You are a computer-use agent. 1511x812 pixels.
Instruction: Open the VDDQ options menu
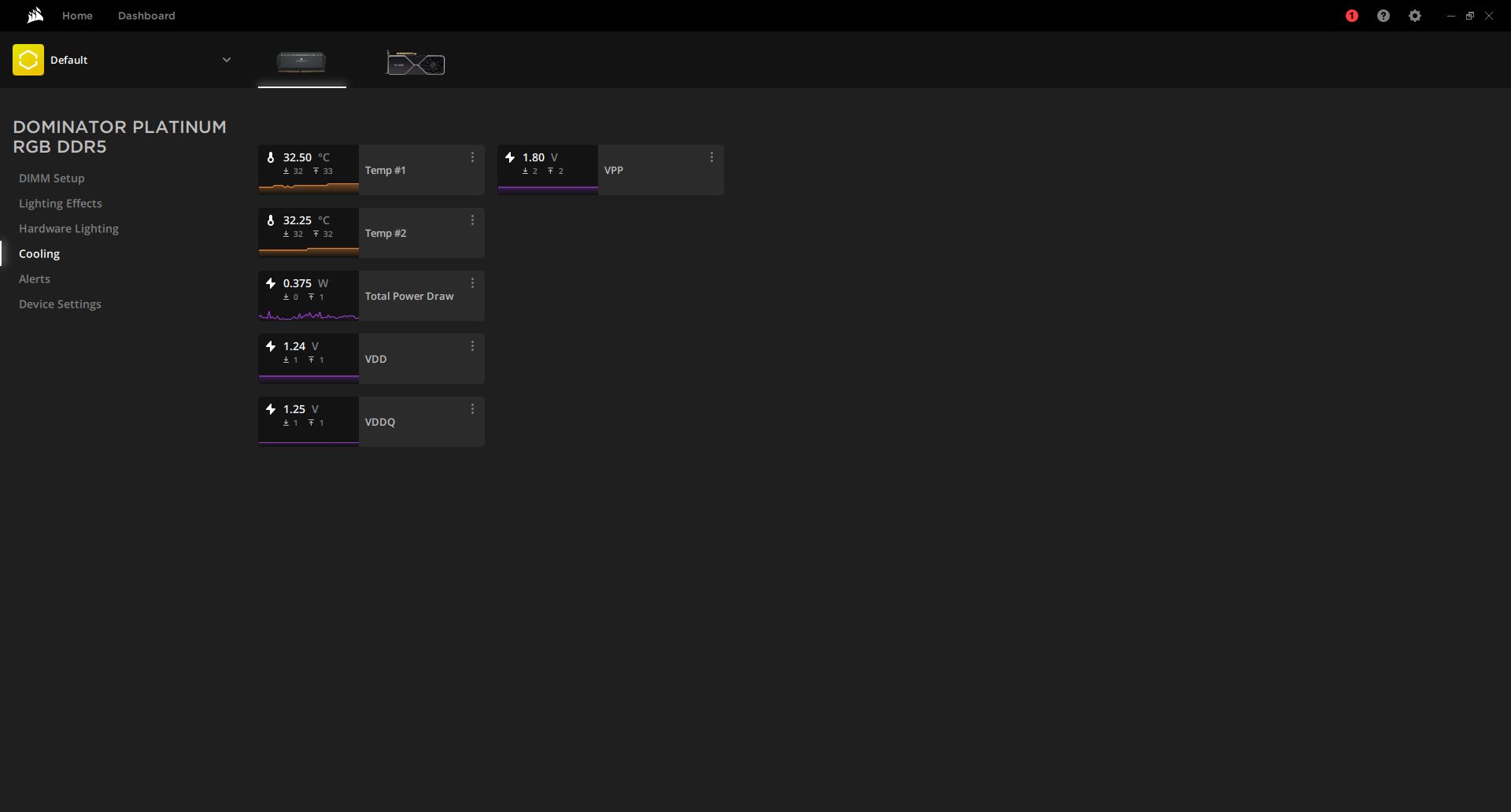point(472,409)
